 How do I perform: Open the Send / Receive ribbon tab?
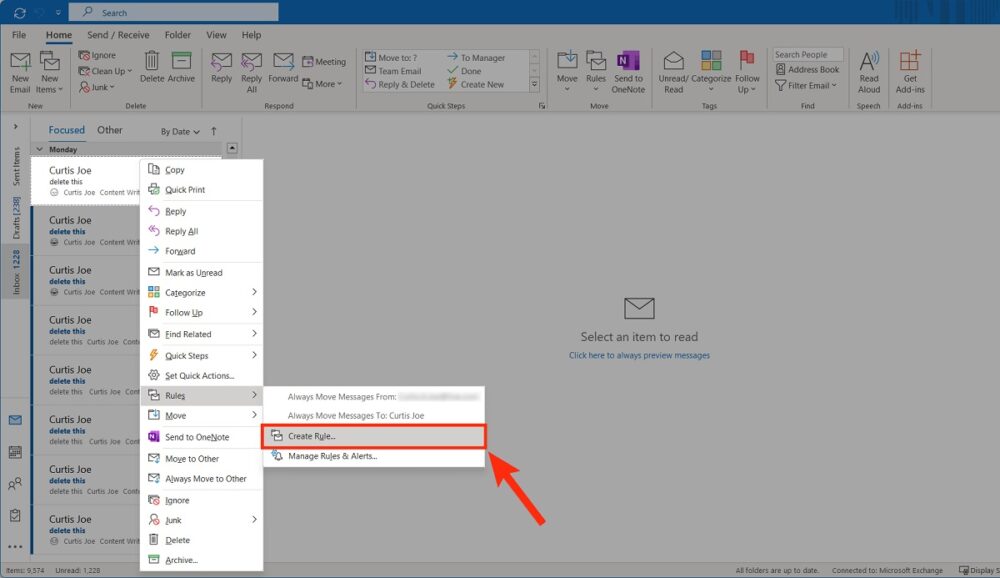coord(118,33)
